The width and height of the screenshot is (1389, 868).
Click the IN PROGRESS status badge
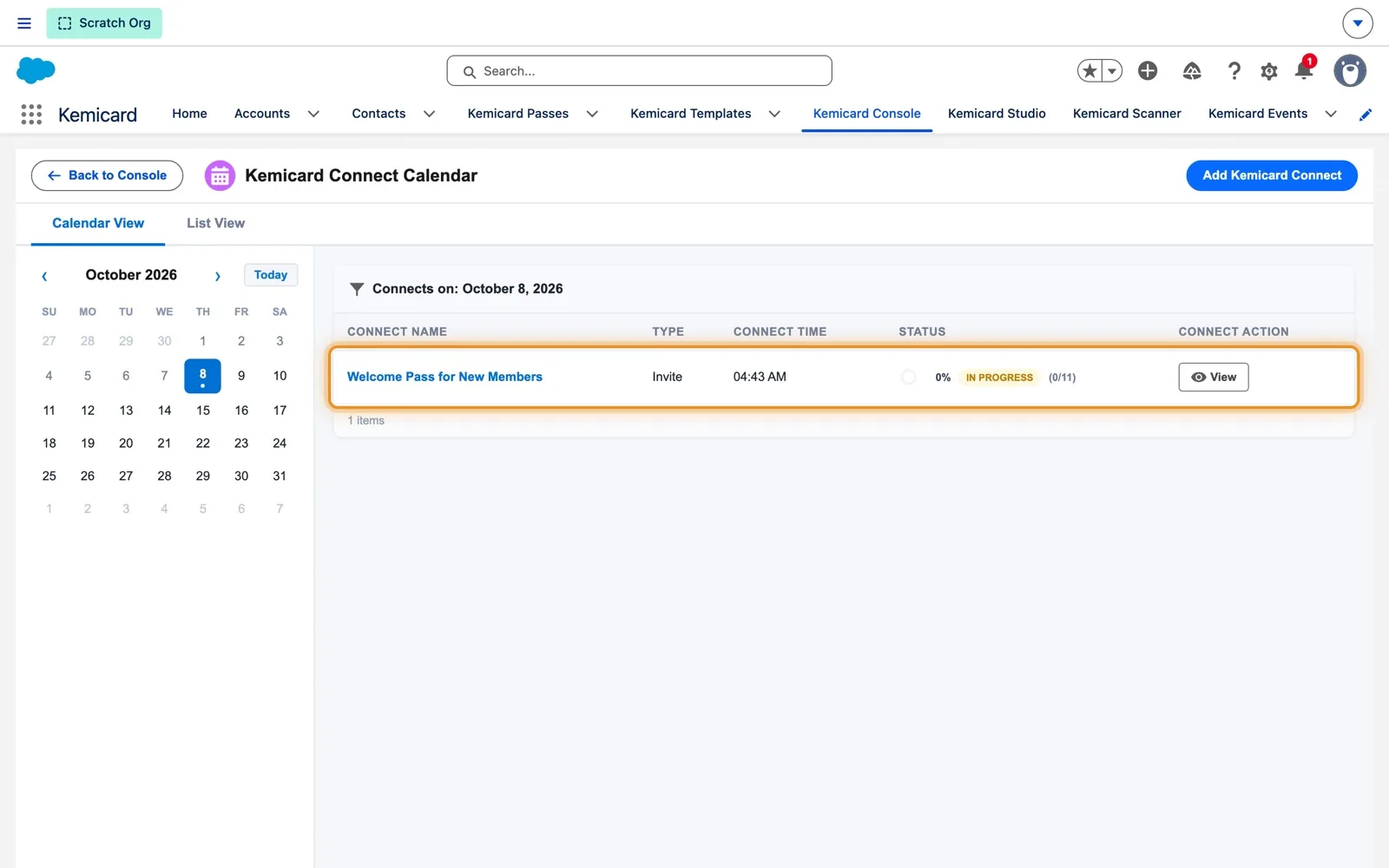coord(999,378)
